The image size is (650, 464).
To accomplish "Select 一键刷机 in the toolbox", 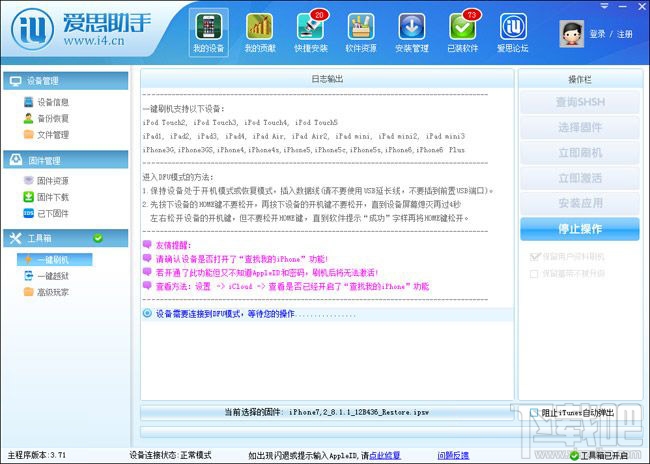I will coord(54,260).
